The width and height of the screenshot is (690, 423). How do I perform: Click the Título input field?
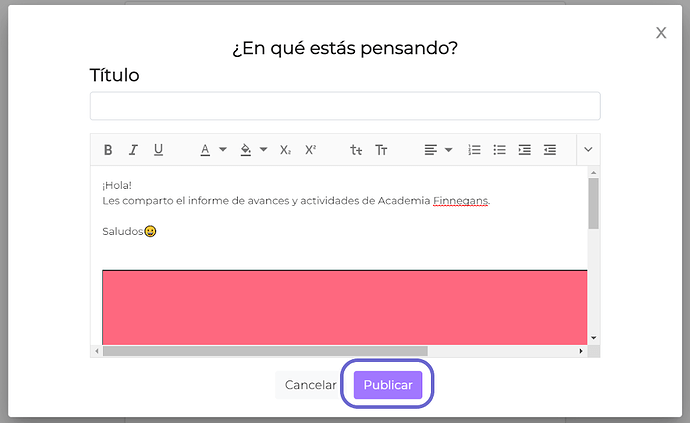345,106
